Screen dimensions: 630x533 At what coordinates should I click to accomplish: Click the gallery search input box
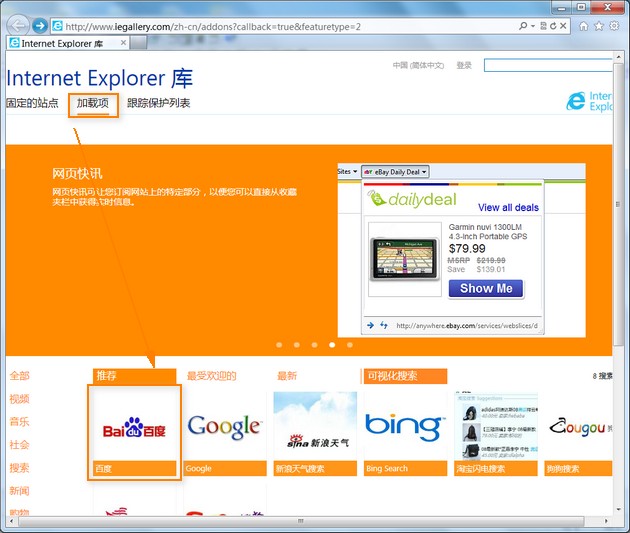tap(548, 65)
